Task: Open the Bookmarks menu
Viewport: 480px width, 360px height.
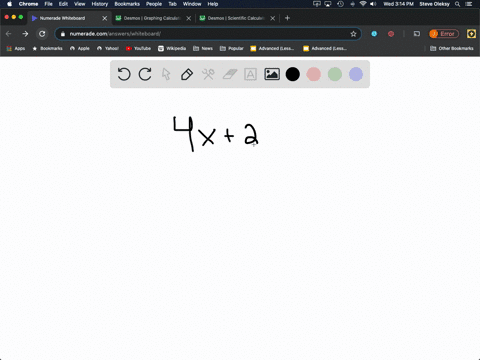Action: (127, 4)
